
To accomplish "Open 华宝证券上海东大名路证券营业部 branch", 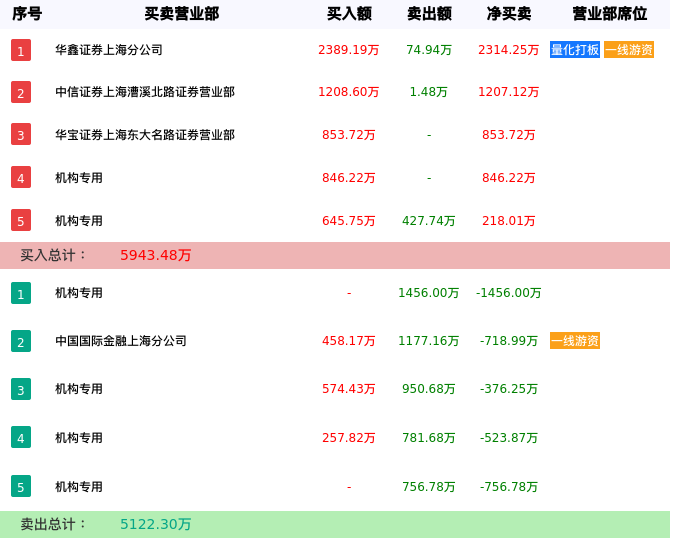I will [145, 135].
